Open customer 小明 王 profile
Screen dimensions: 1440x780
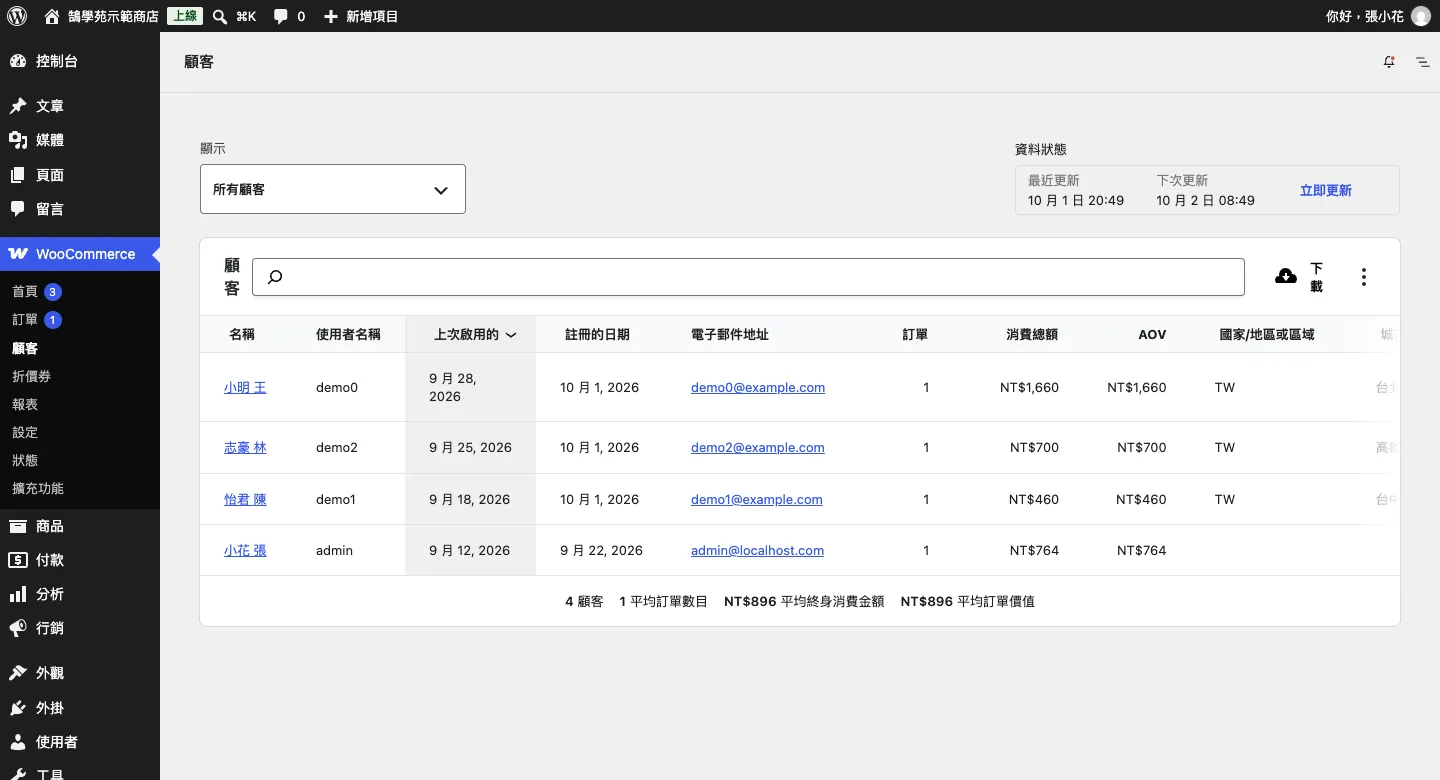tap(245, 388)
